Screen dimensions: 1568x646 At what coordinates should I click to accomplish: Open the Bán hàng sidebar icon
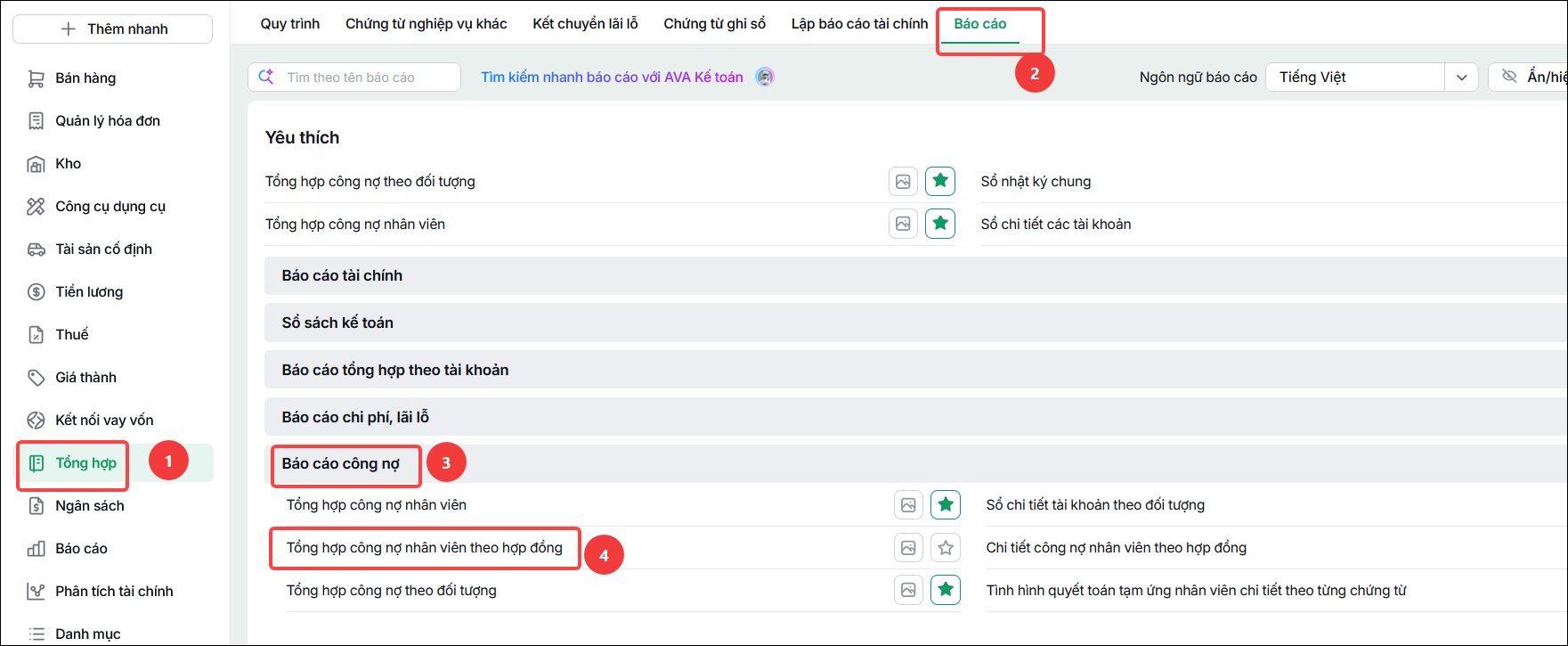[x=36, y=78]
